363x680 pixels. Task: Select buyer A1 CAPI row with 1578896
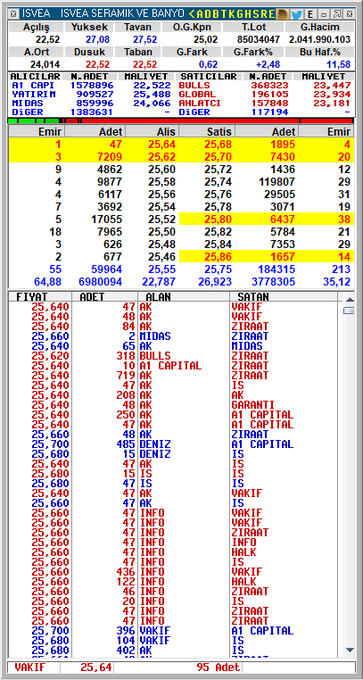coord(92,85)
